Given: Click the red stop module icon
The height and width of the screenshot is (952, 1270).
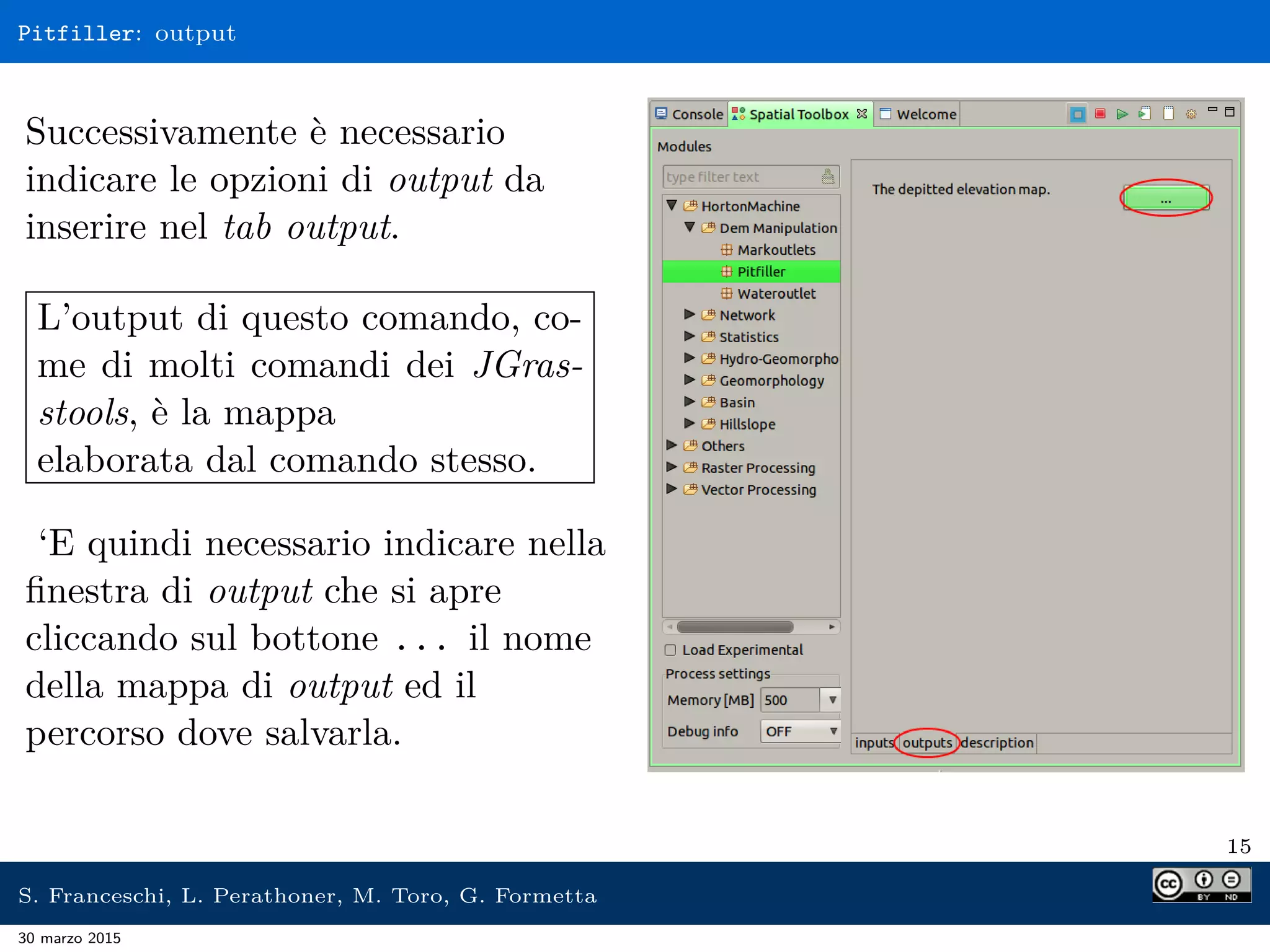Looking at the screenshot, I should [x=1100, y=113].
